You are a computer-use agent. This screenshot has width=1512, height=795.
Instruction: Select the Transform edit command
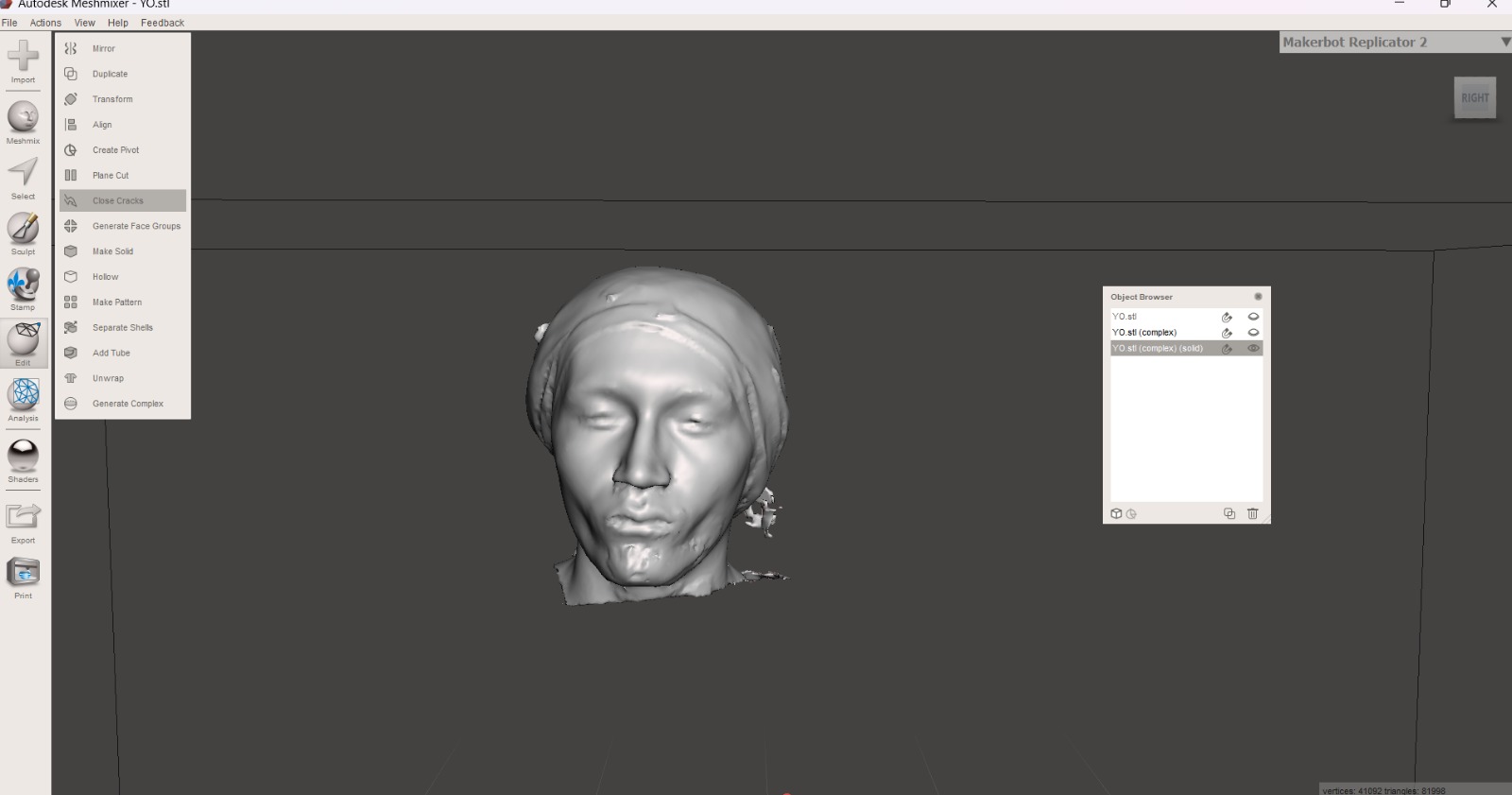pos(123,99)
